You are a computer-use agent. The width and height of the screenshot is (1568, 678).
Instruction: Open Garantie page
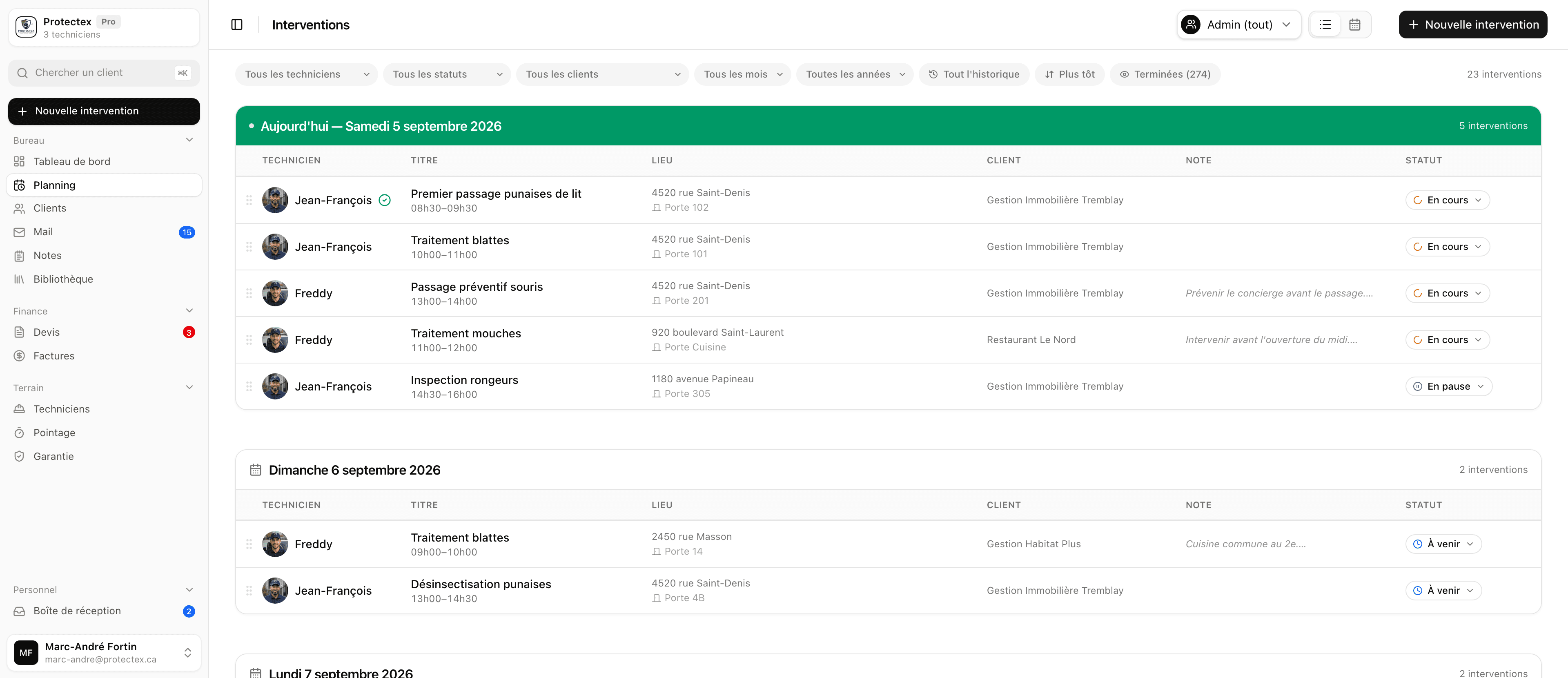103,457
